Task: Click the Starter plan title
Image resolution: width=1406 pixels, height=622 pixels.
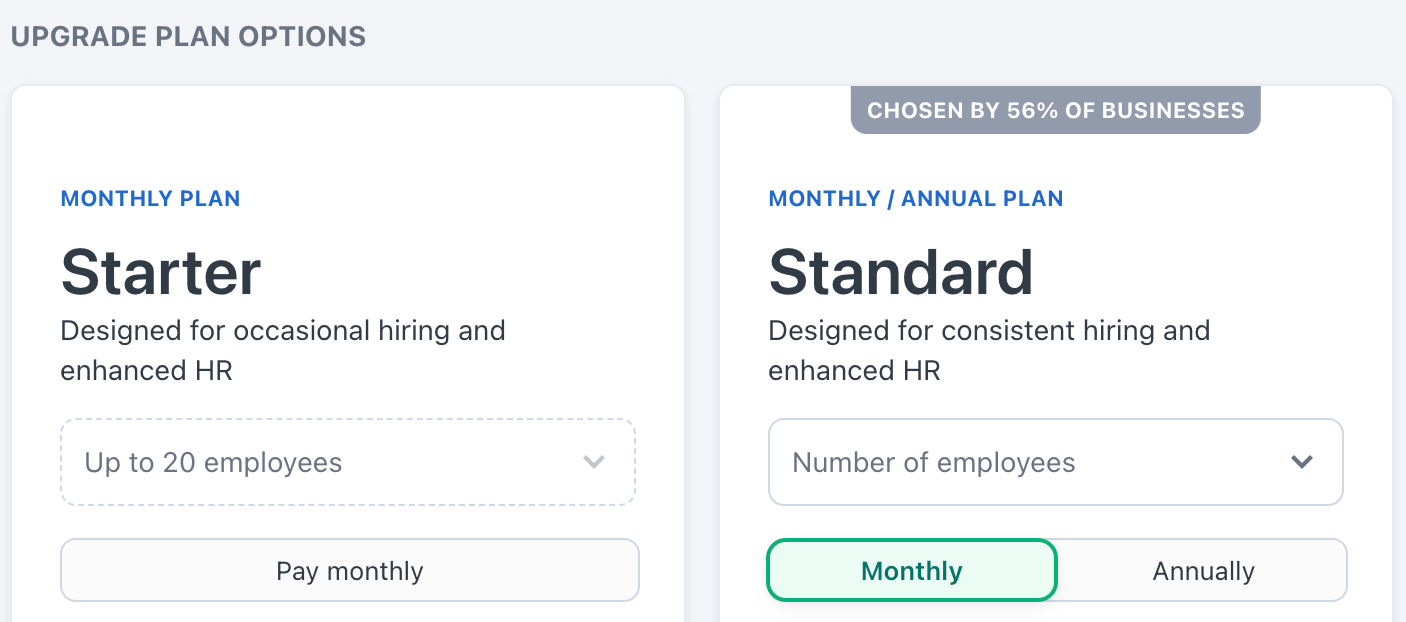Action: (161, 271)
